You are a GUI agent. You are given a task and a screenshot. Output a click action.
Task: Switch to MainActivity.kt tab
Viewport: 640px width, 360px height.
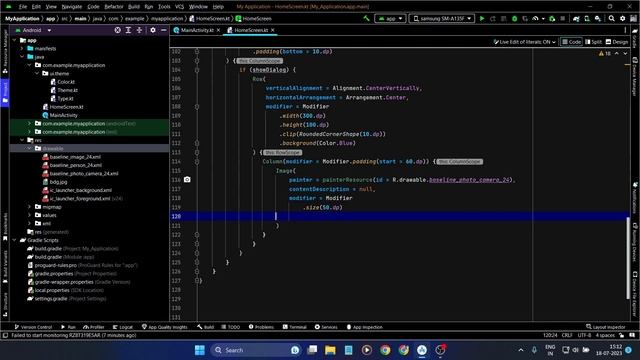coord(197,30)
